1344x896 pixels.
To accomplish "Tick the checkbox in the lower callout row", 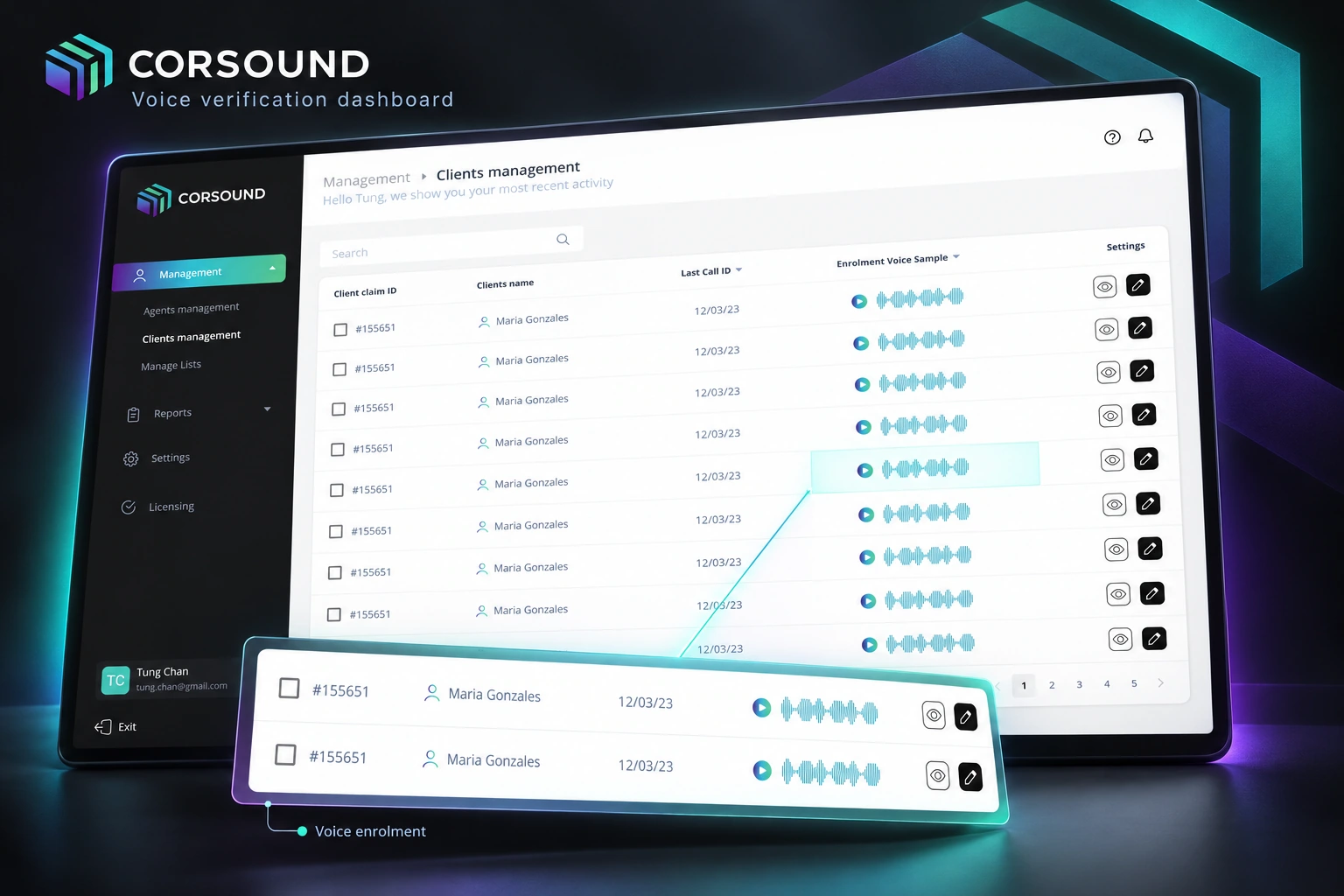I will point(285,754).
